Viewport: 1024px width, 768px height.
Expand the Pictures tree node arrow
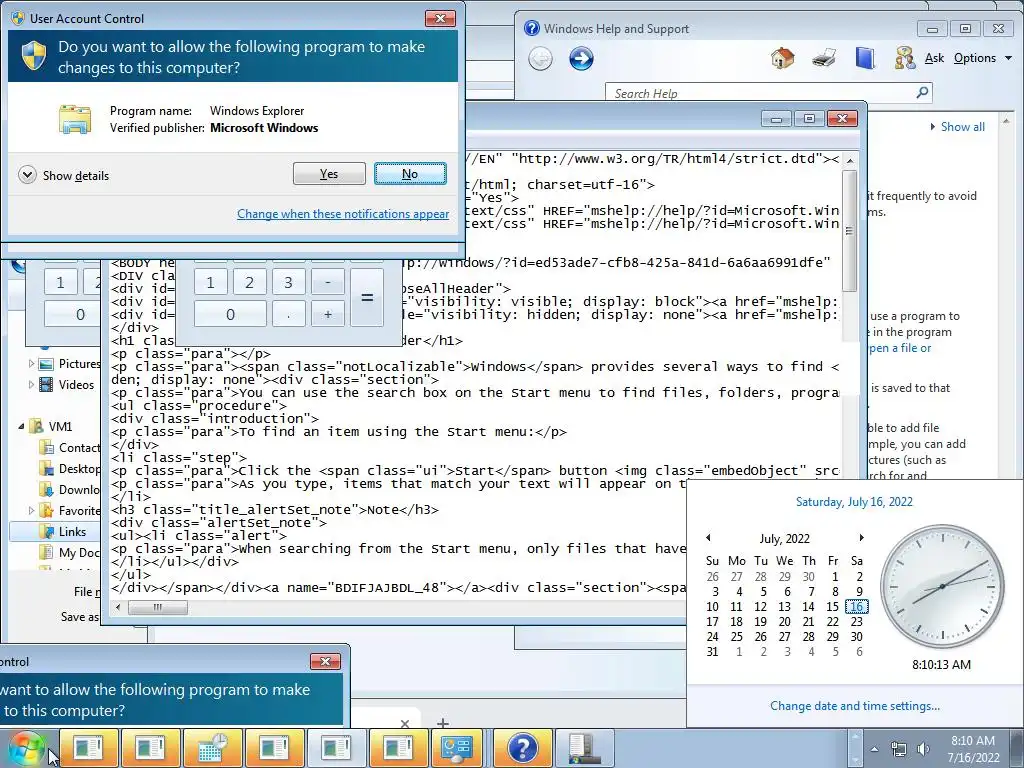[x=31, y=363]
